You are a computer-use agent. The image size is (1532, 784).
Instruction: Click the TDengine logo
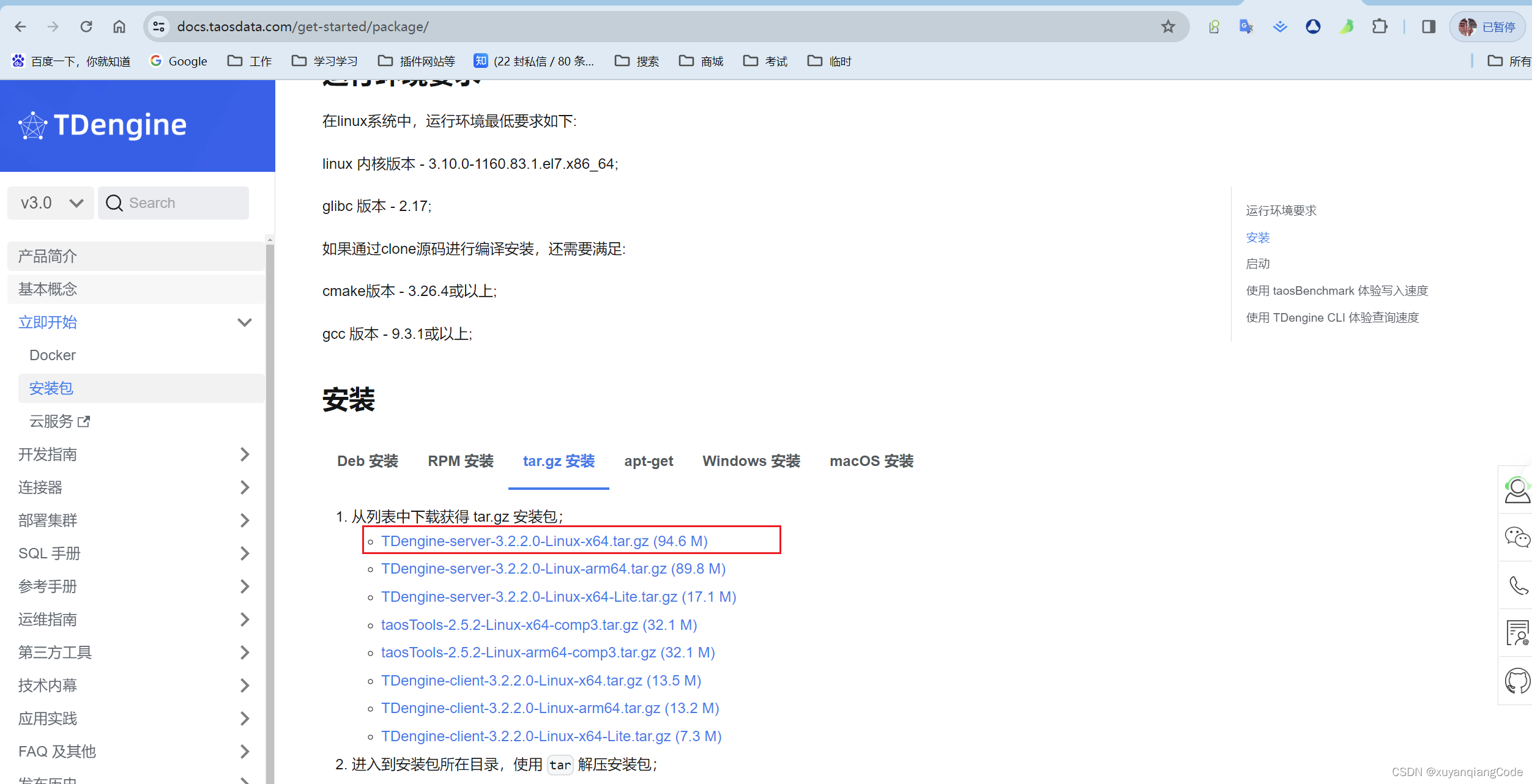tap(102, 125)
